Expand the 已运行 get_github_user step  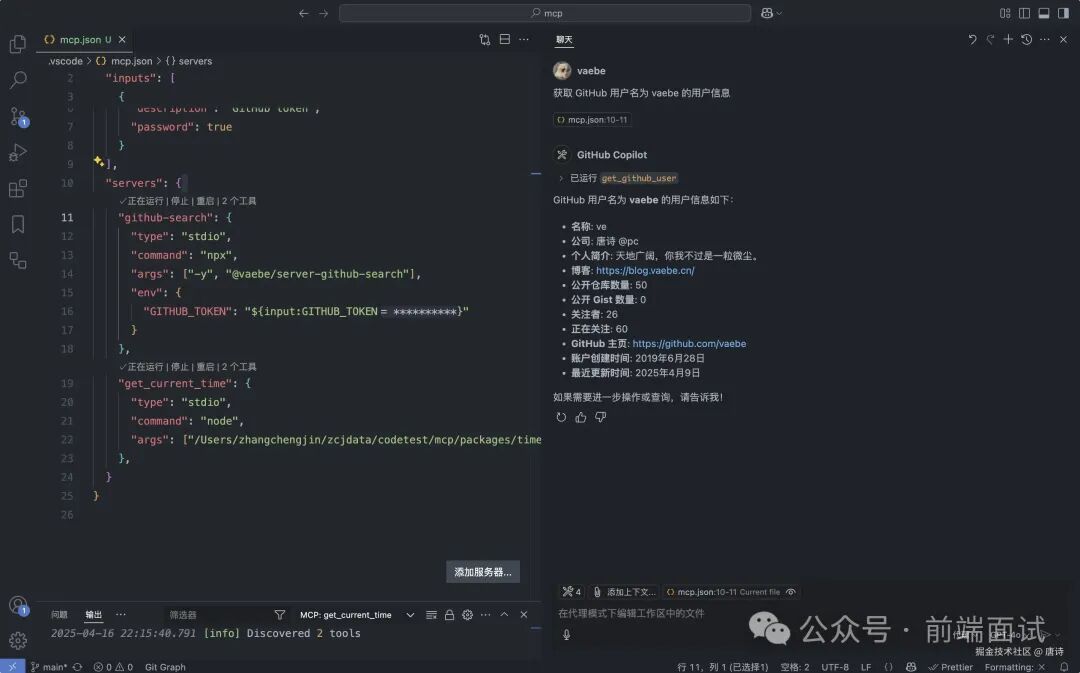(x=619, y=178)
